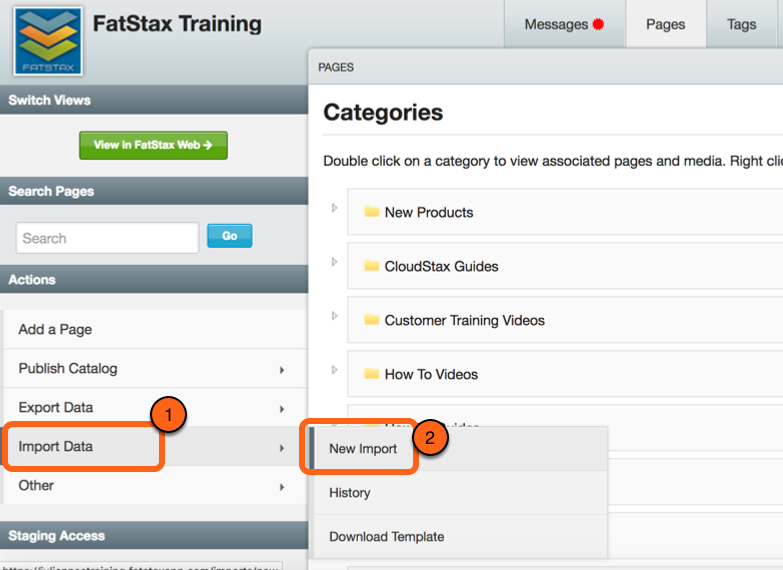Expand the Import Data submenu arrow
783x570 pixels.
point(282,448)
